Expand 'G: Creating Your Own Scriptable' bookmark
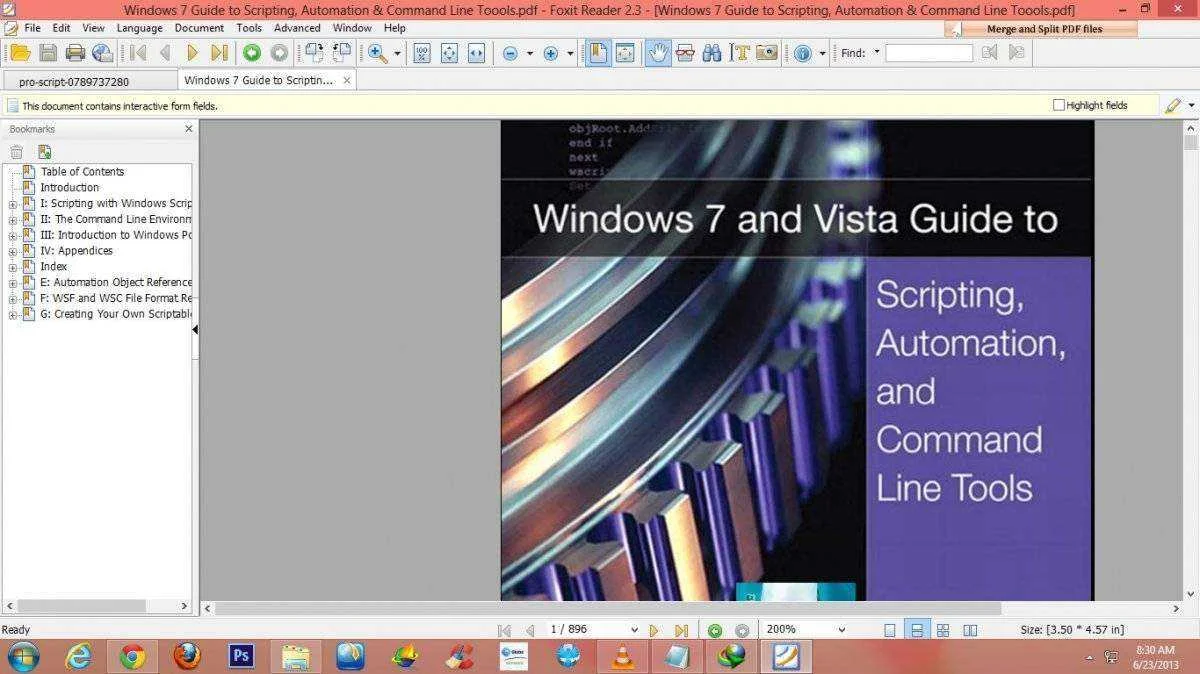Image resolution: width=1200 pixels, height=674 pixels. (x=13, y=315)
